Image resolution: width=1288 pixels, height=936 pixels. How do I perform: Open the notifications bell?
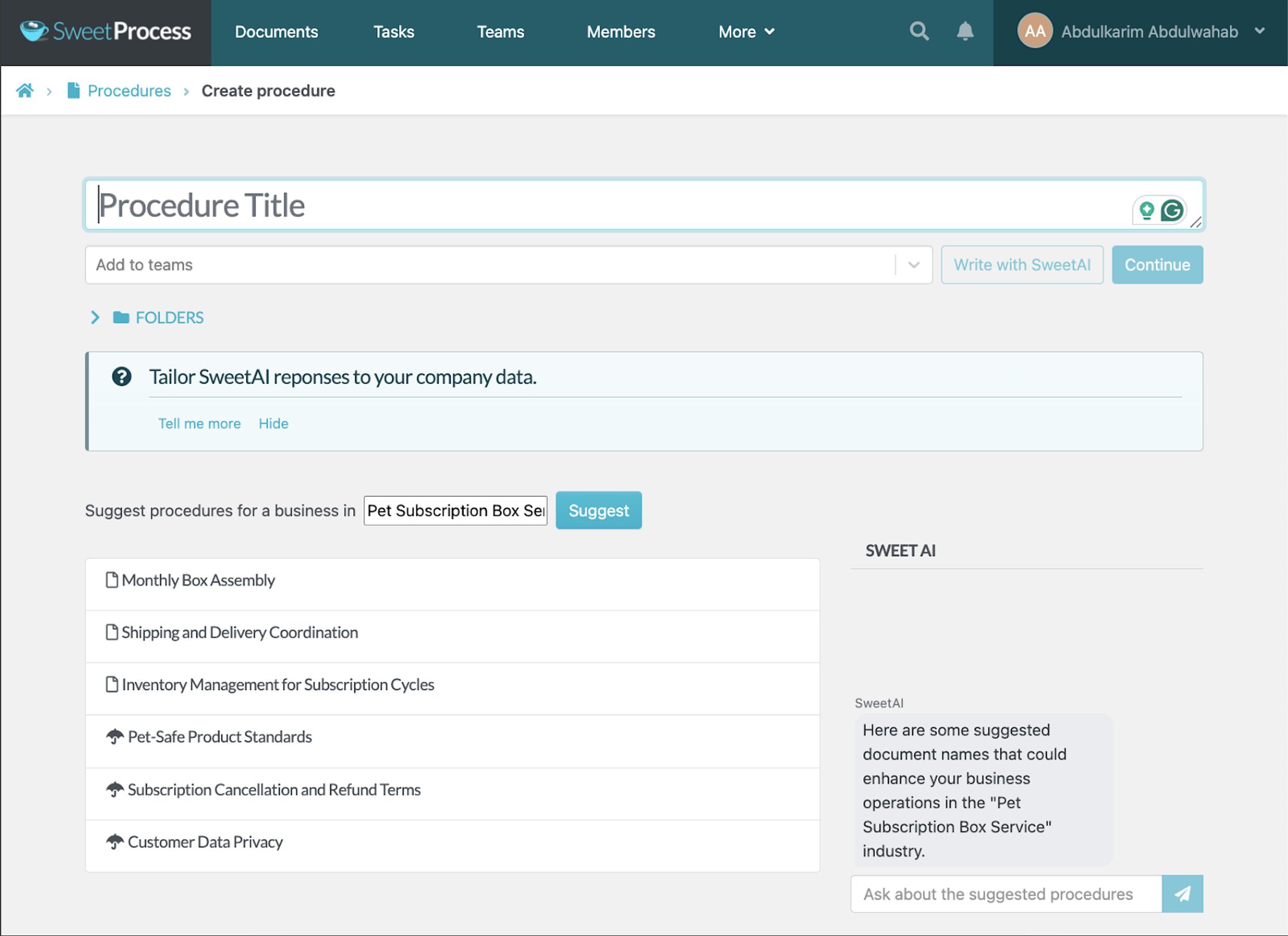point(965,31)
